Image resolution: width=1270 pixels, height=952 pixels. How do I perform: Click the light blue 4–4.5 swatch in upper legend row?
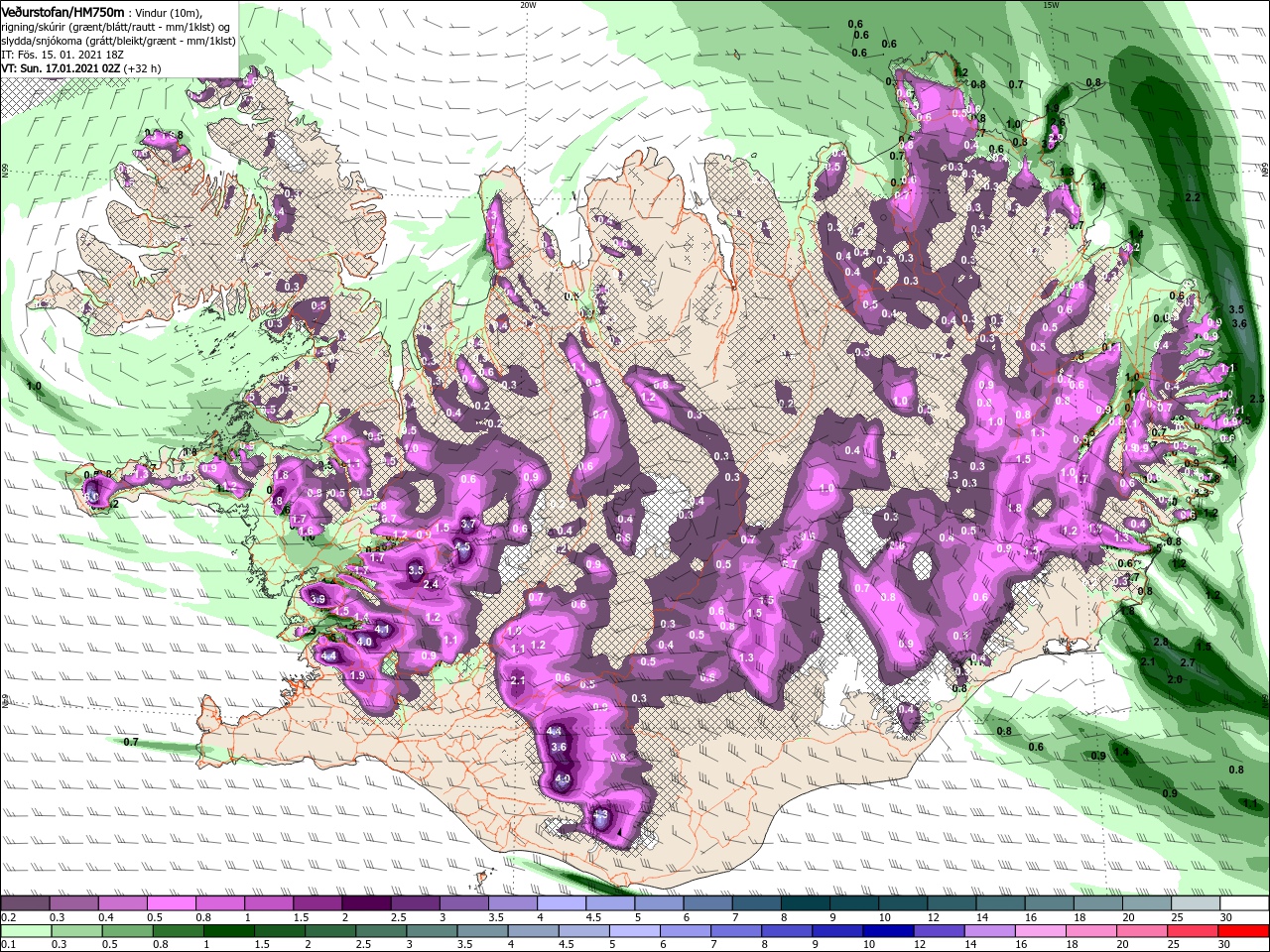(x=562, y=903)
